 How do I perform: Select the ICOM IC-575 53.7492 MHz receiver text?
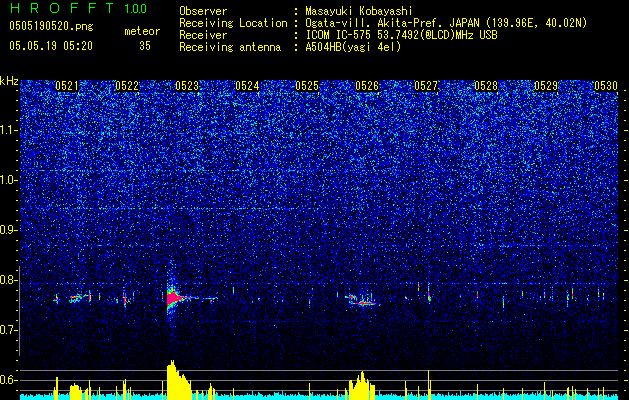tap(401, 35)
